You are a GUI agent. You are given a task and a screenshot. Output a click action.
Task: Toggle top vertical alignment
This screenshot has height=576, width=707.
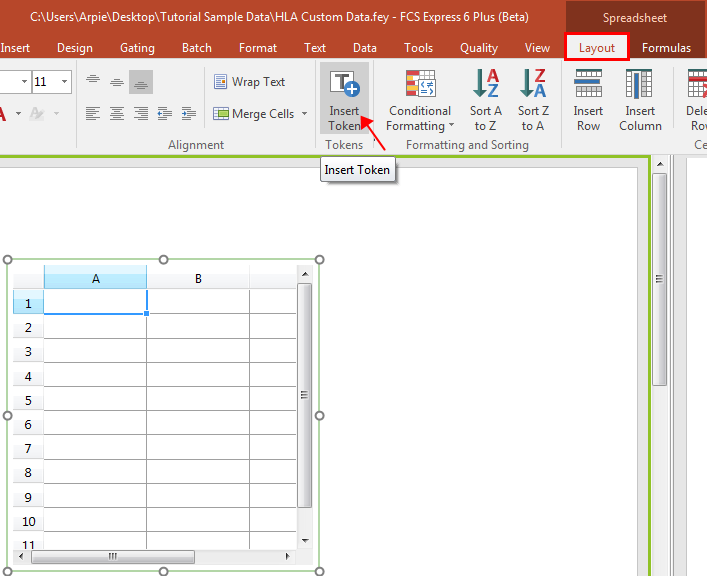pyautogui.click(x=93, y=82)
